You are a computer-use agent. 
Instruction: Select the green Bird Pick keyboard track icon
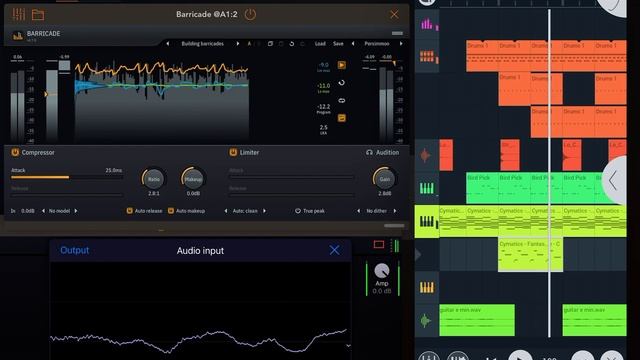point(427,188)
